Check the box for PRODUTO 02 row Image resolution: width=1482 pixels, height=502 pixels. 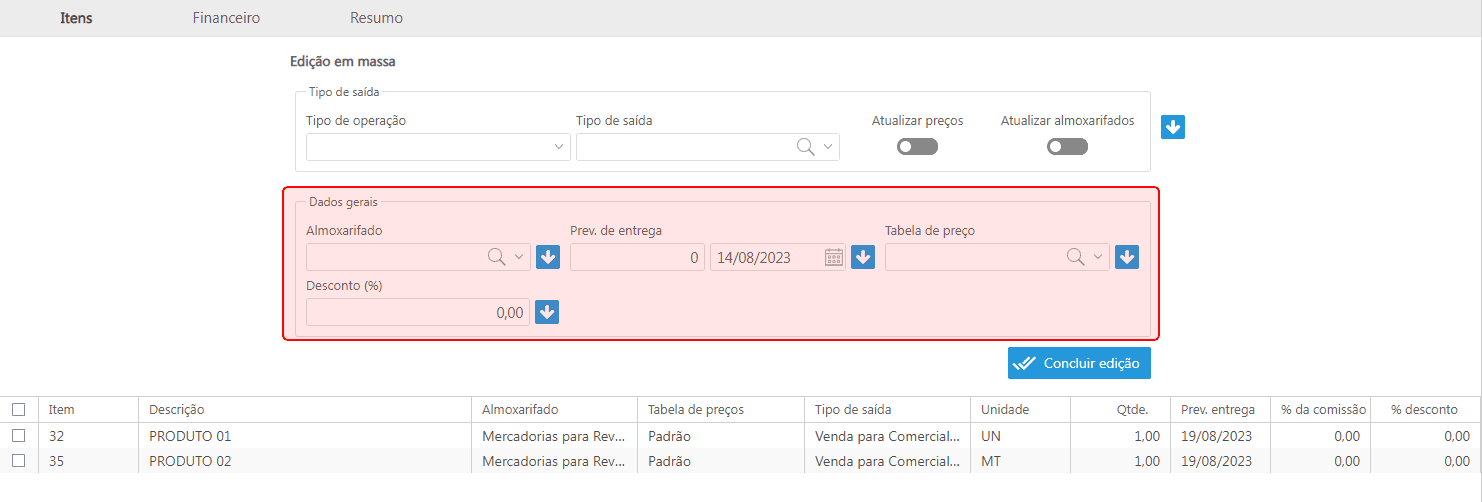tap(18, 461)
